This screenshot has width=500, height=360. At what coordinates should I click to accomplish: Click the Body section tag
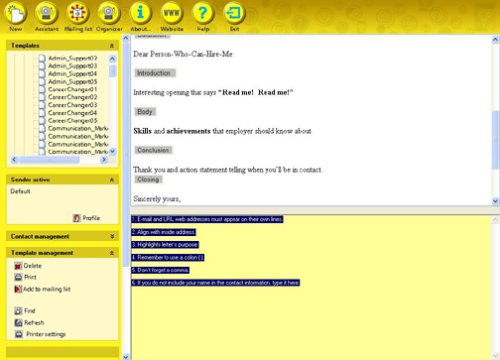pyautogui.click(x=145, y=112)
